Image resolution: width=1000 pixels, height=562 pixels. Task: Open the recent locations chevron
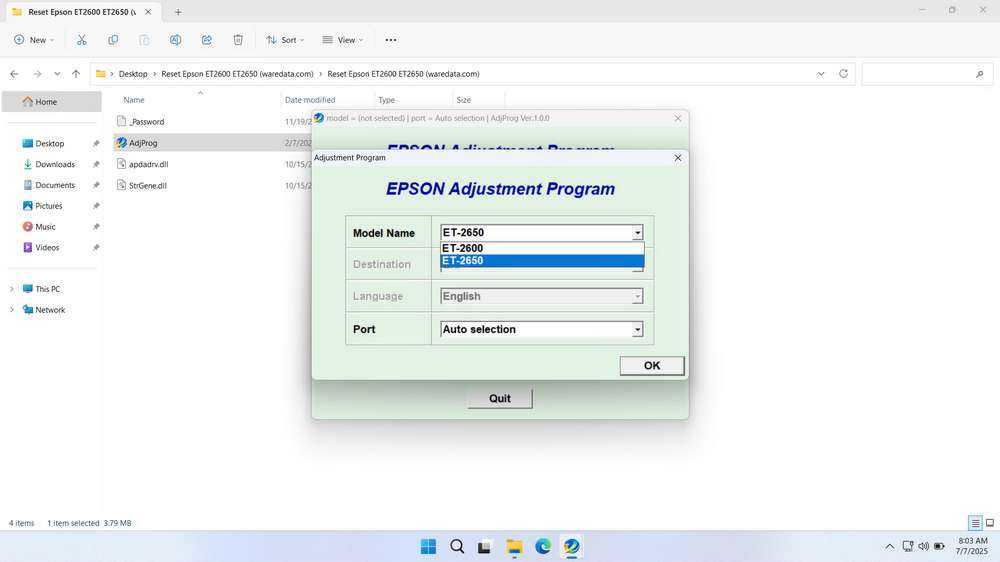coord(57,74)
